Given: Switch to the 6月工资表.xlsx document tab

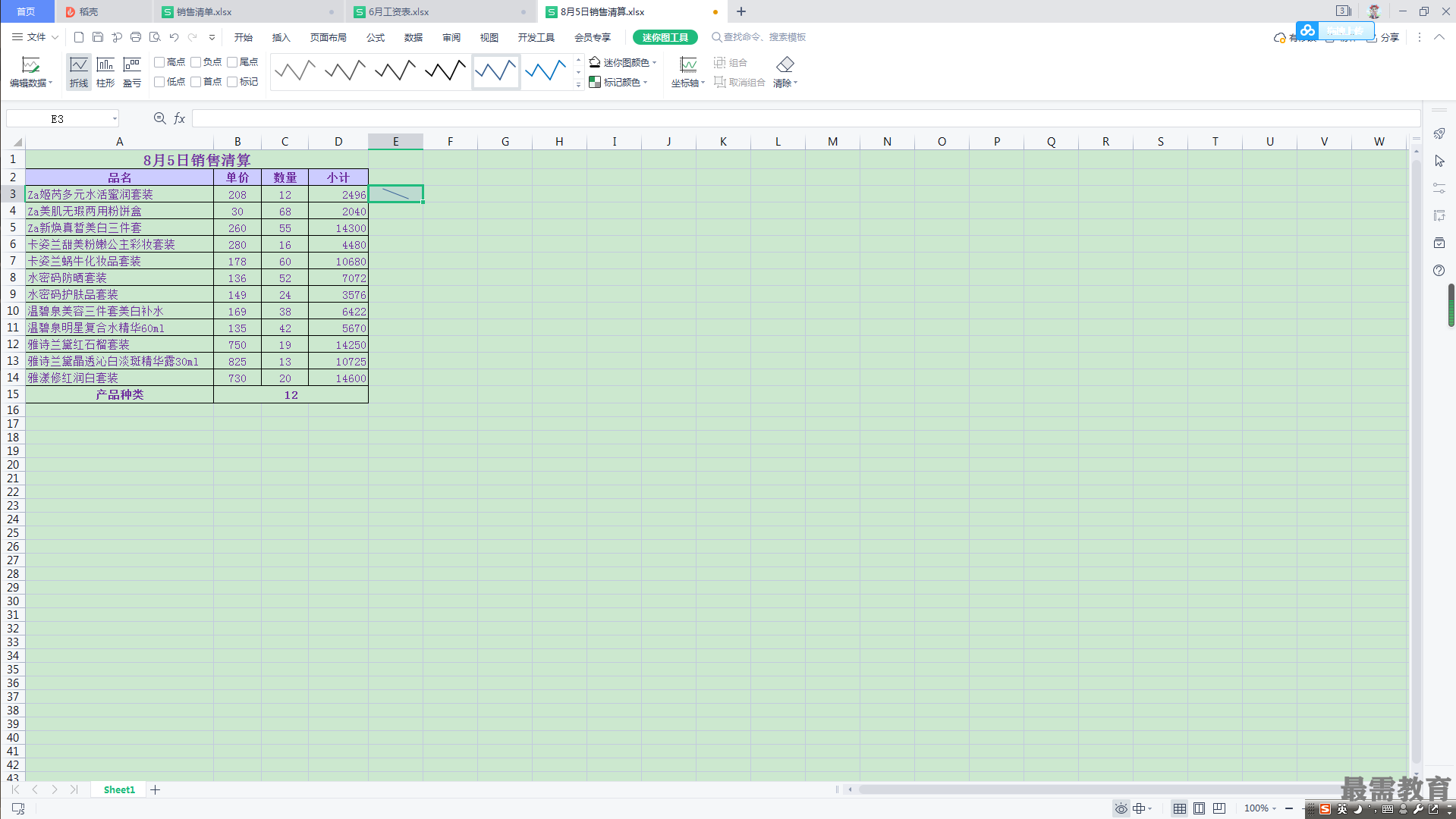Looking at the screenshot, I should (x=440, y=11).
